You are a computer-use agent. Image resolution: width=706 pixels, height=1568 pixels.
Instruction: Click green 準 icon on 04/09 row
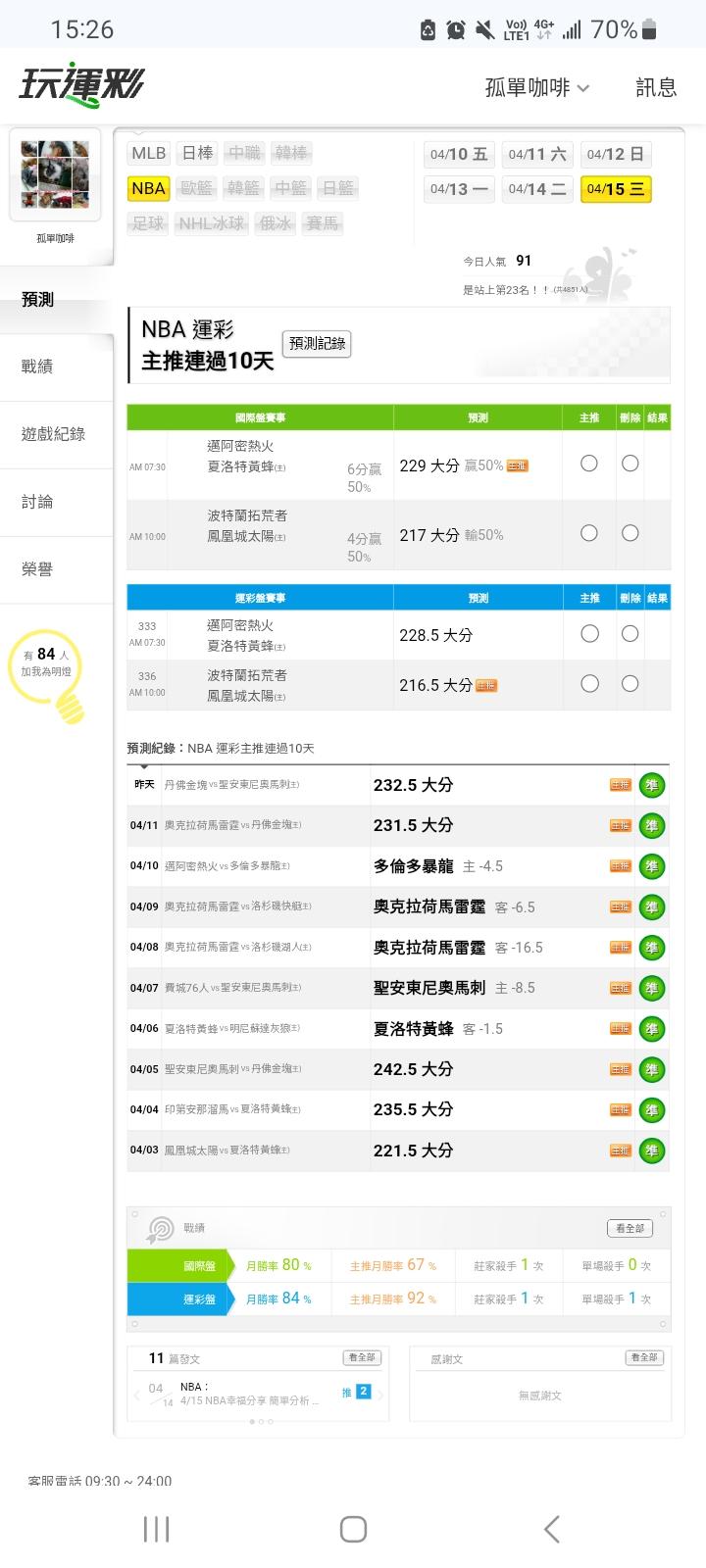pyautogui.click(x=651, y=907)
